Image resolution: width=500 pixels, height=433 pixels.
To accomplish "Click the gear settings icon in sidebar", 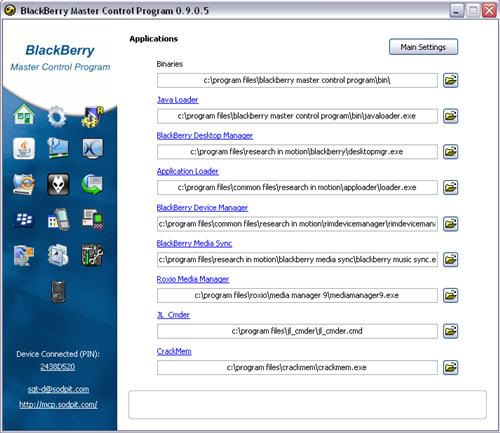I will 56,117.
